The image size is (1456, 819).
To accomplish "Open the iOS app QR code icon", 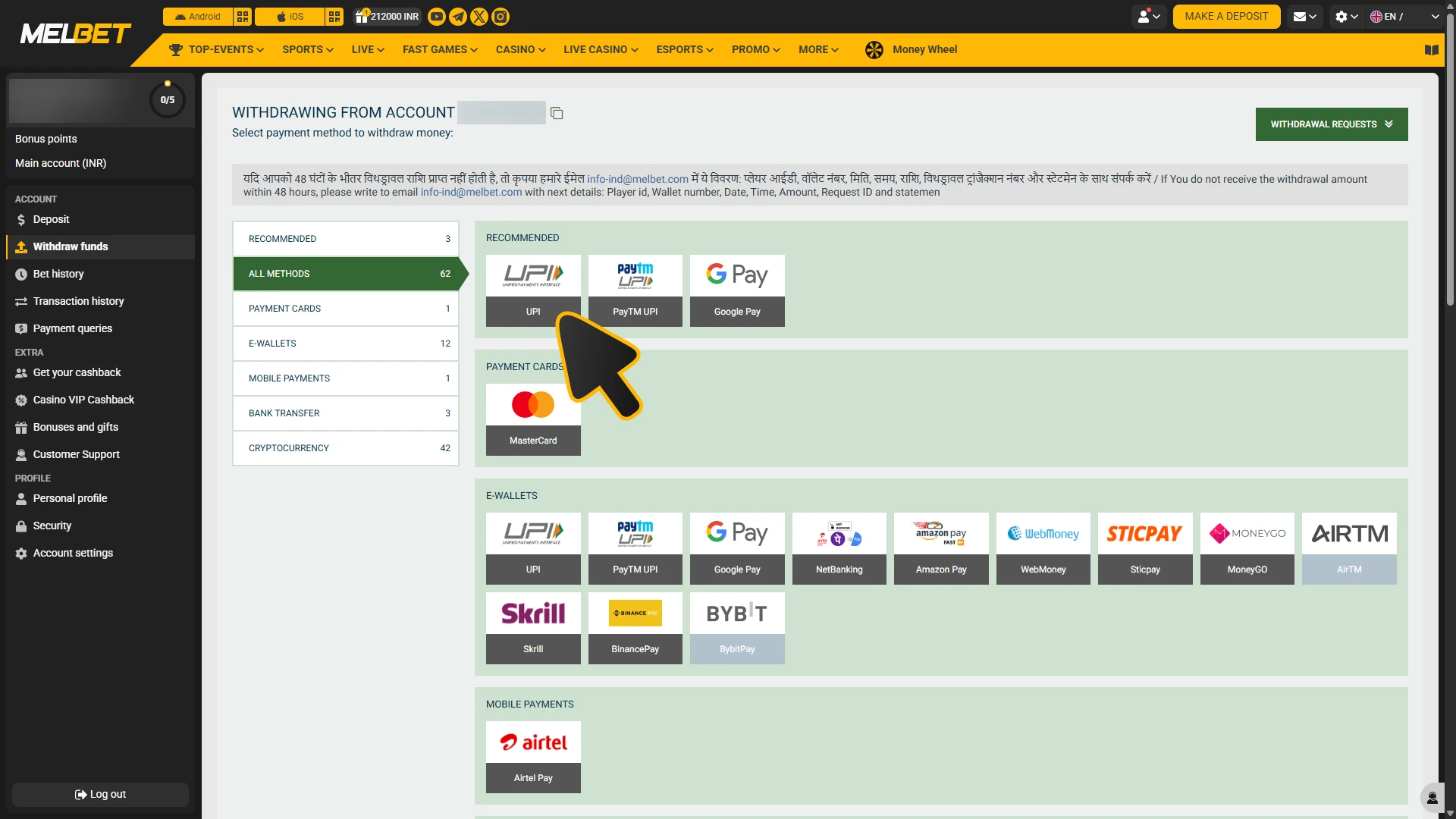I will [334, 17].
